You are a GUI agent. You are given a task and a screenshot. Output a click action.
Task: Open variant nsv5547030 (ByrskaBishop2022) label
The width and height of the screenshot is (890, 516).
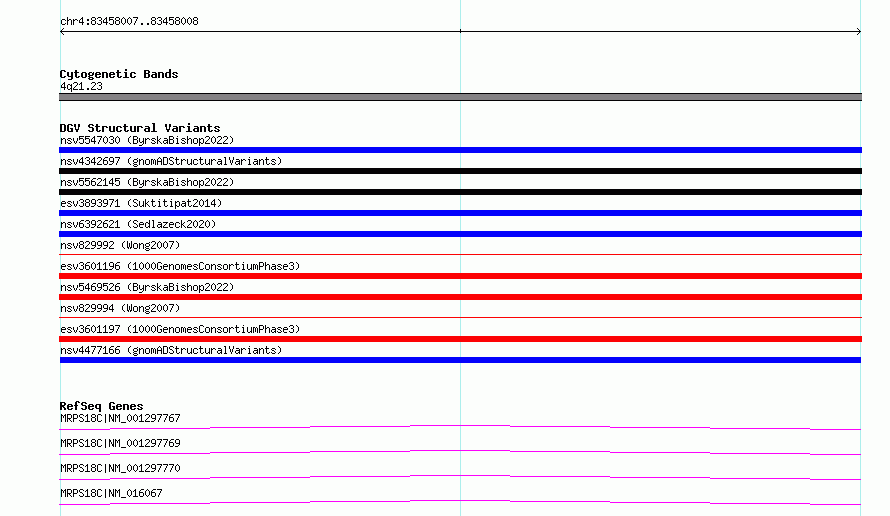tap(147, 140)
